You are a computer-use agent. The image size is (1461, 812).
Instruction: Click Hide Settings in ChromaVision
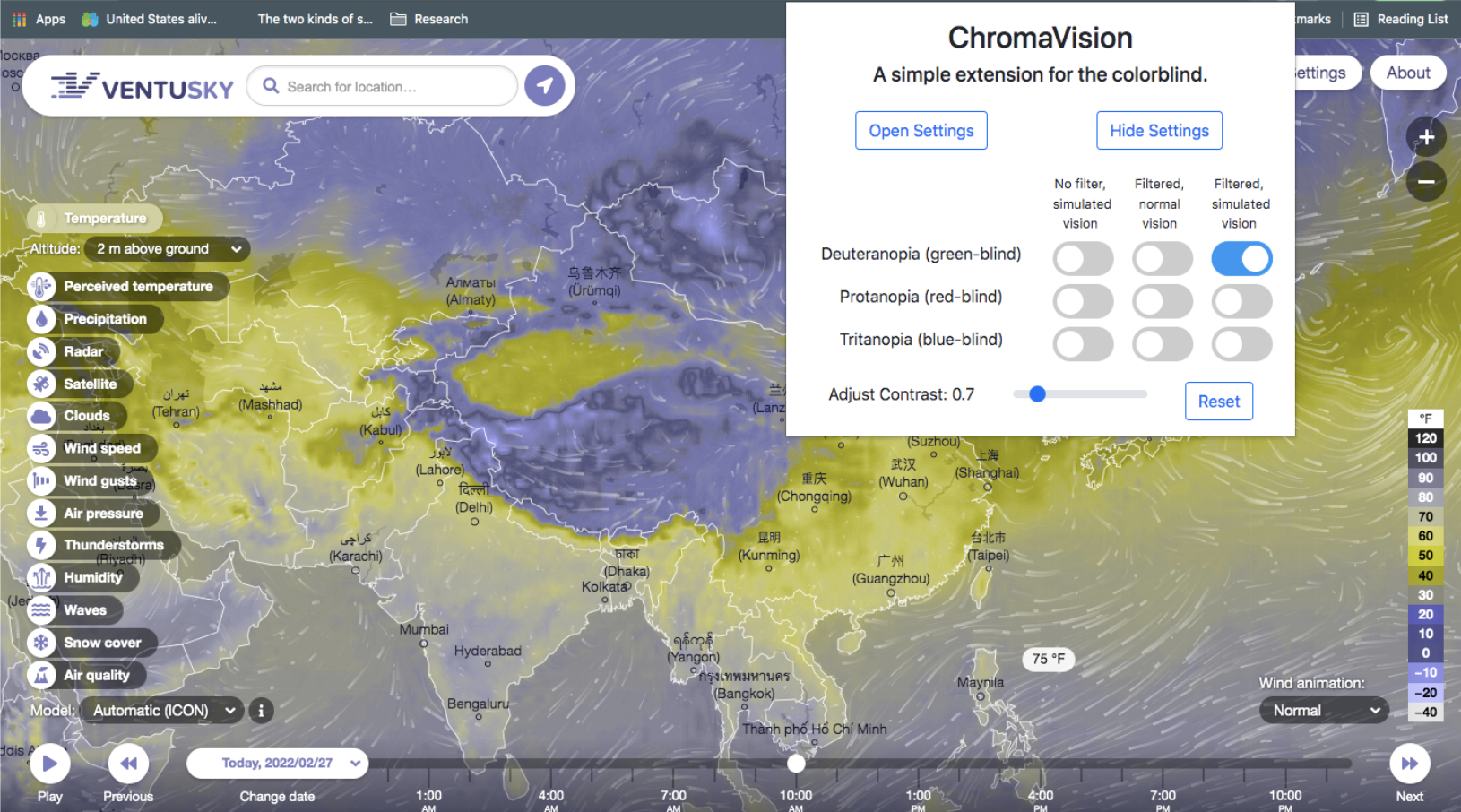pos(1159,131)
